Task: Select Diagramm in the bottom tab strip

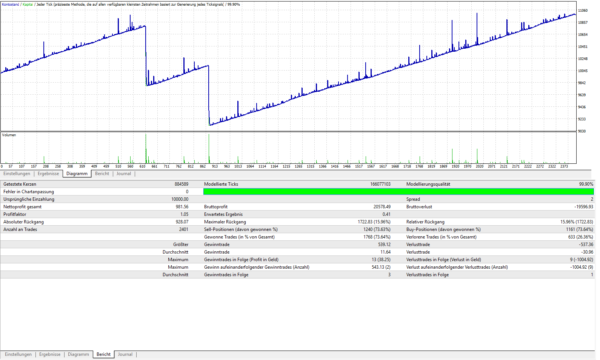Action: pos(78,355)
